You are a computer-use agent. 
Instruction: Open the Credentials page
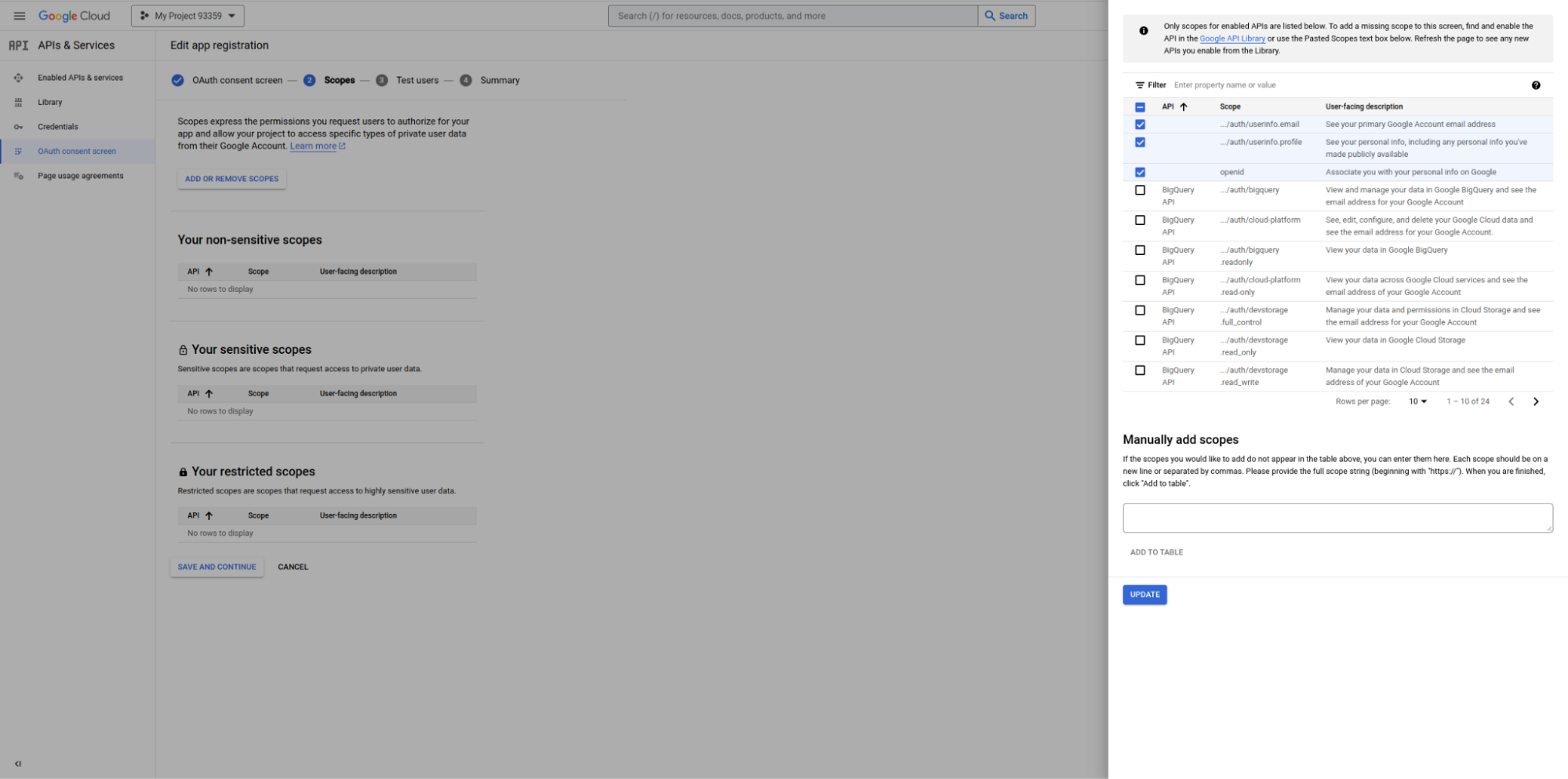click(58, 127)
